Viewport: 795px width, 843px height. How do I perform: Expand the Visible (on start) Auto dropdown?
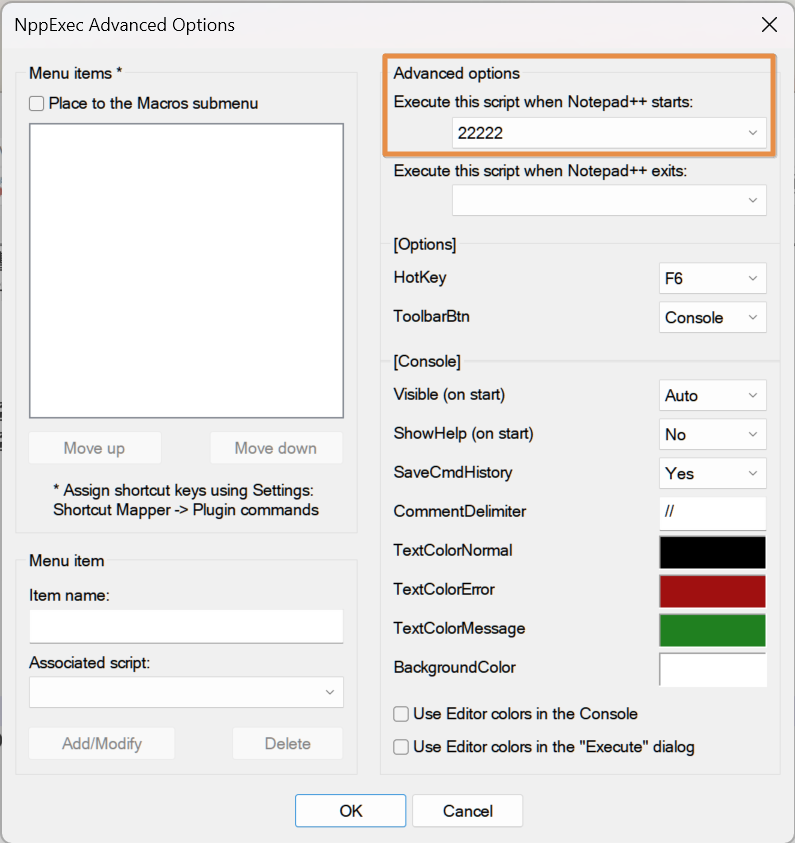pos(713,395)
